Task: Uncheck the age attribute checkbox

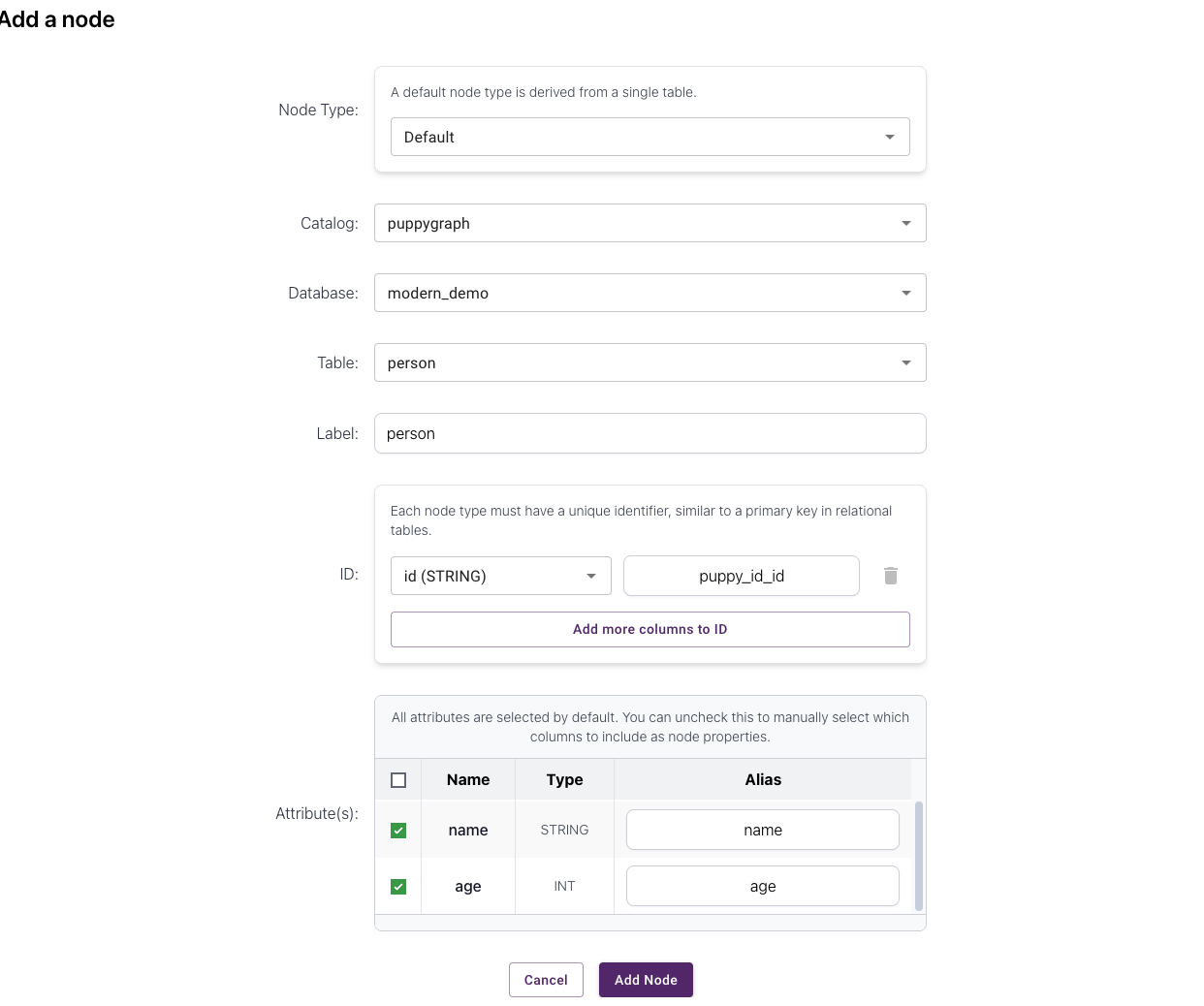Action: (x=398, y=887)
